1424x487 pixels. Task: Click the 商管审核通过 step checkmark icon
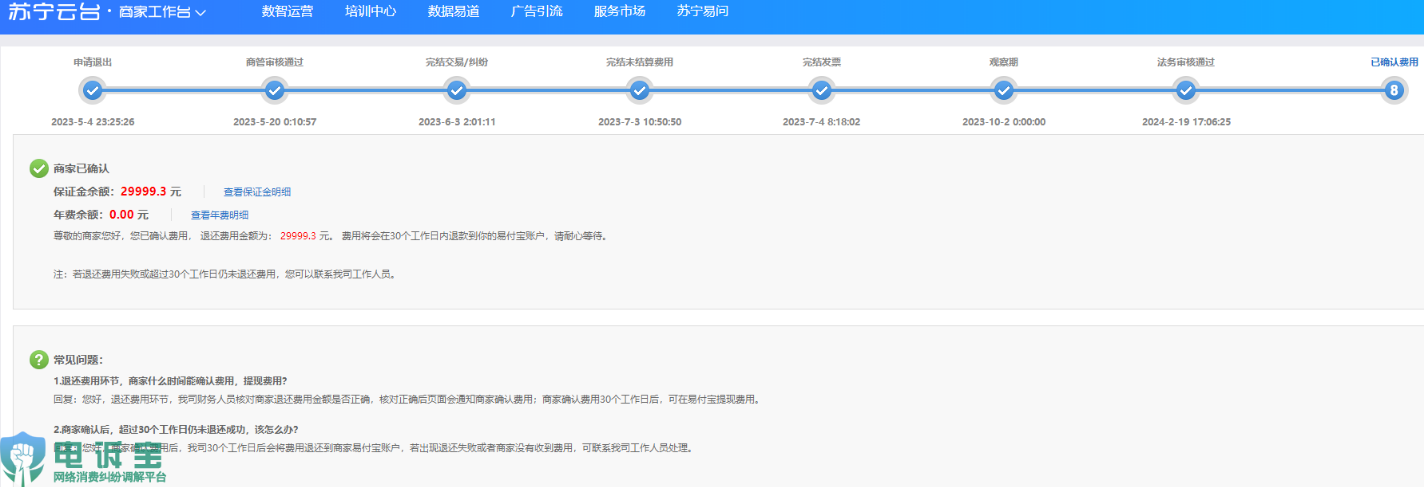(274, 91)
